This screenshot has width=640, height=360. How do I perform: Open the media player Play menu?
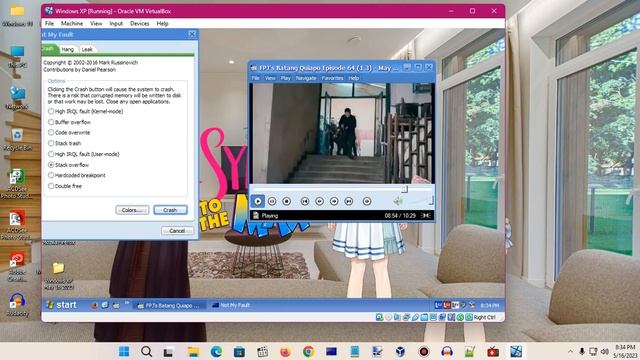pos(285,78)
